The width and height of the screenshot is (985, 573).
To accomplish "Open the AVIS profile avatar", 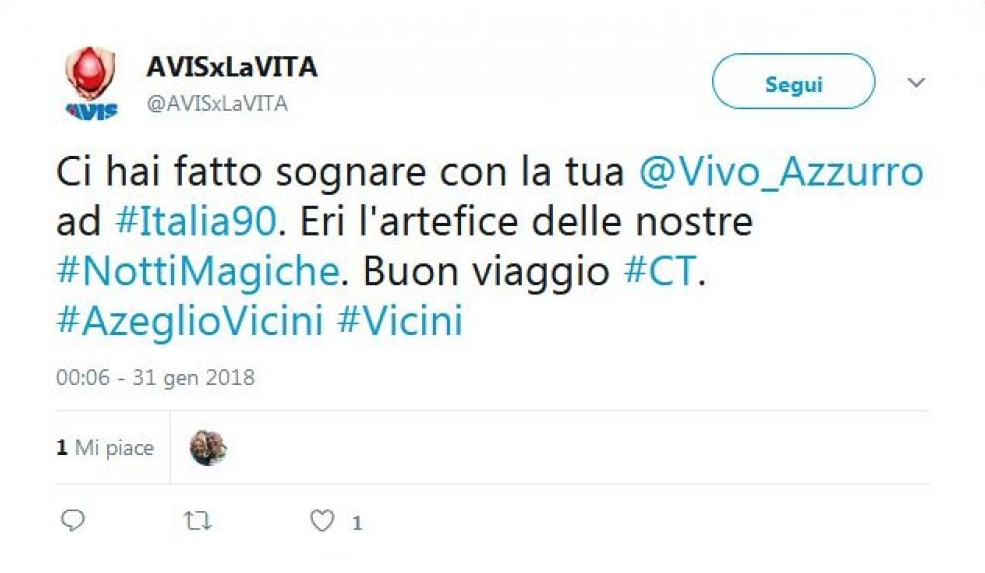I will [91, 83].
